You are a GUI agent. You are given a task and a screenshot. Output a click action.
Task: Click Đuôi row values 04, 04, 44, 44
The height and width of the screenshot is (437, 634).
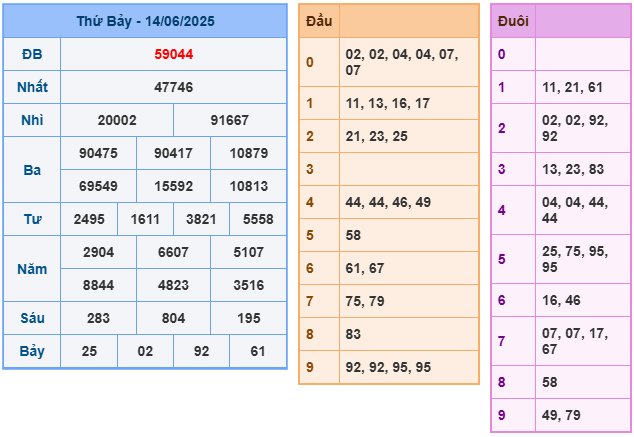pyautogui.click(x=575, y=211)
